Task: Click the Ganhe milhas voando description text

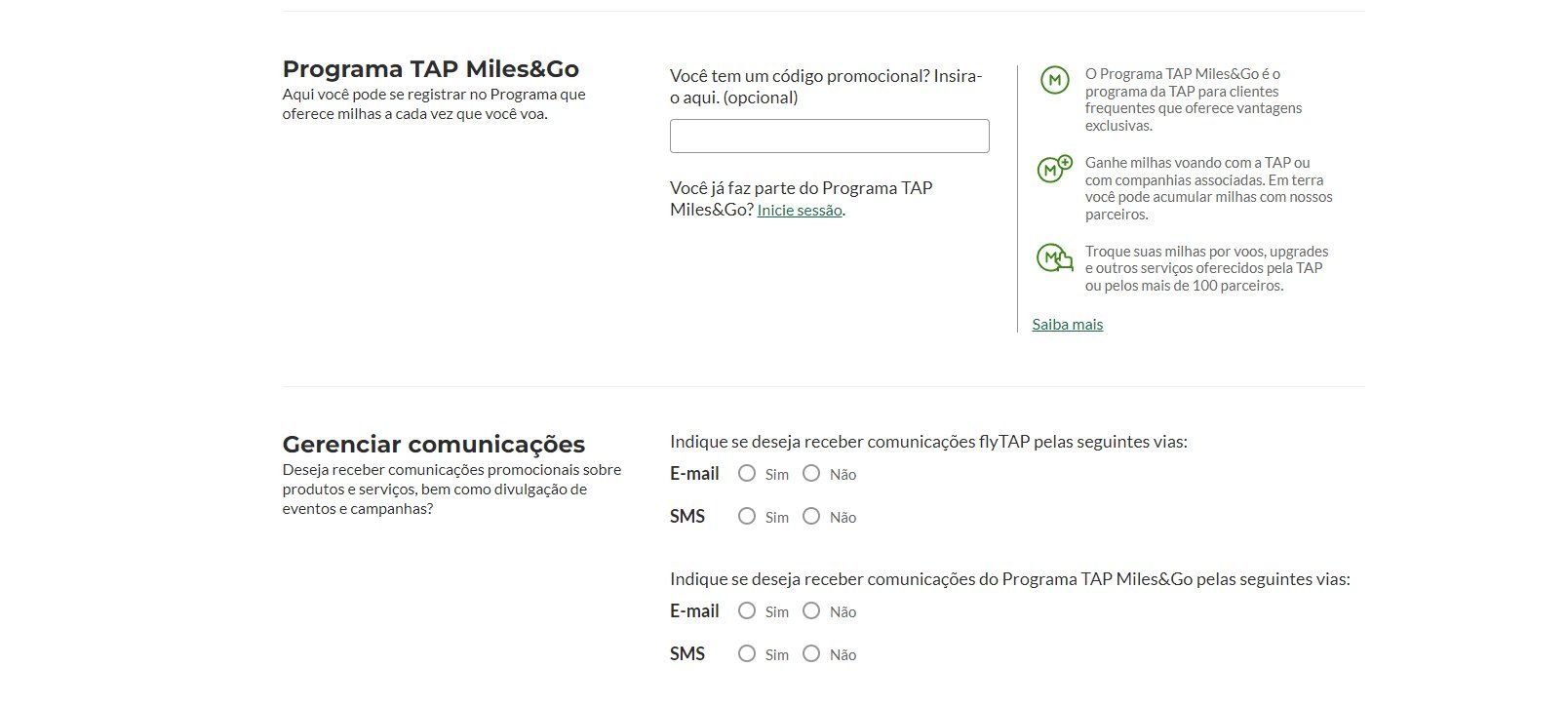Action: (1209, 188)
